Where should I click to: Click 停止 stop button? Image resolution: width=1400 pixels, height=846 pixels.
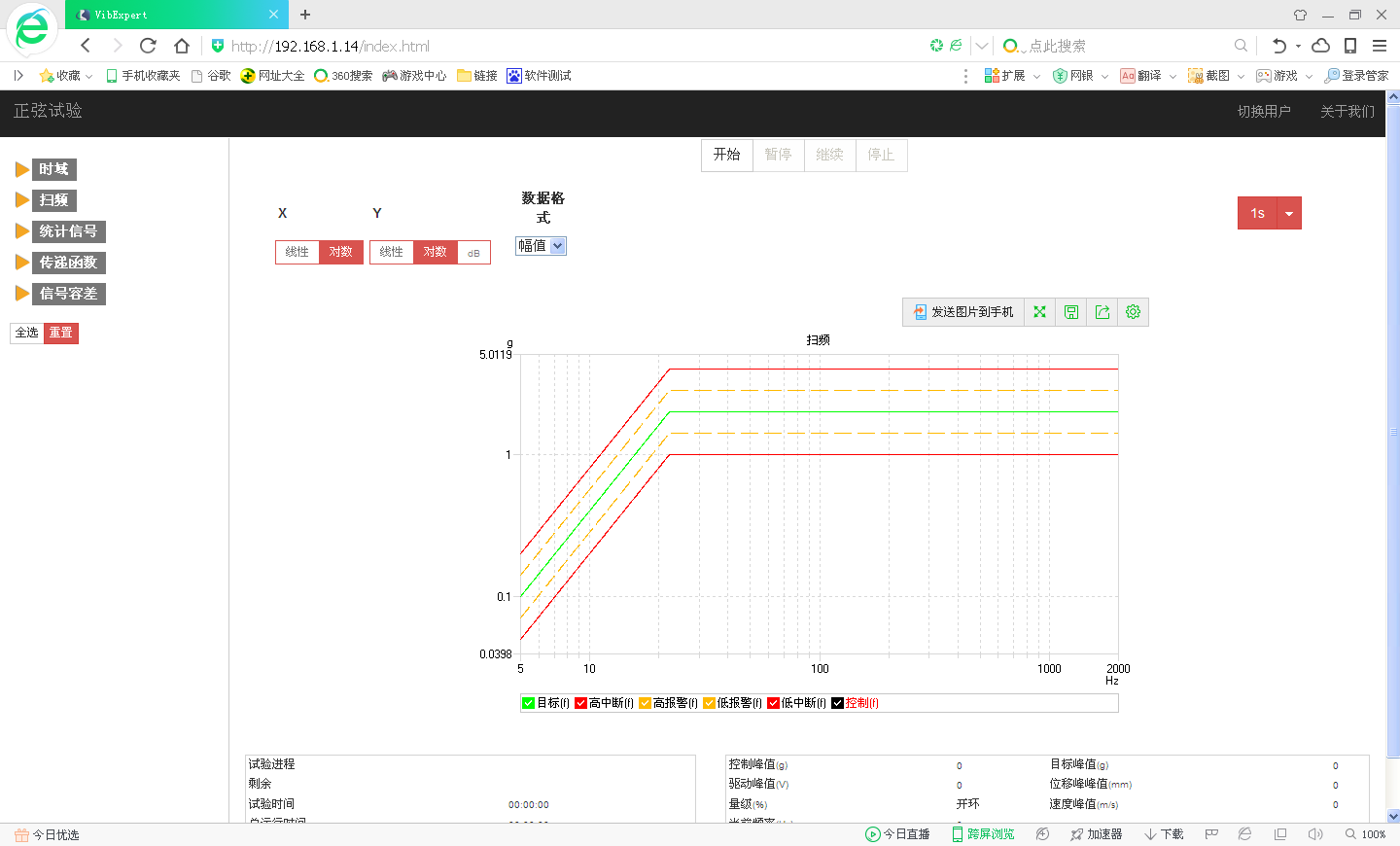coord(882,155)
